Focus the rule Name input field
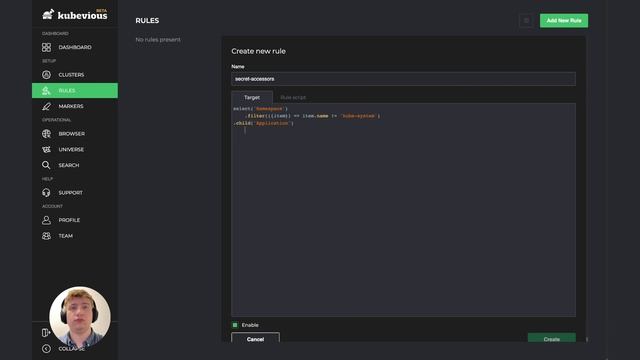The width and height of the screenshot is (640, 360). 403,79
